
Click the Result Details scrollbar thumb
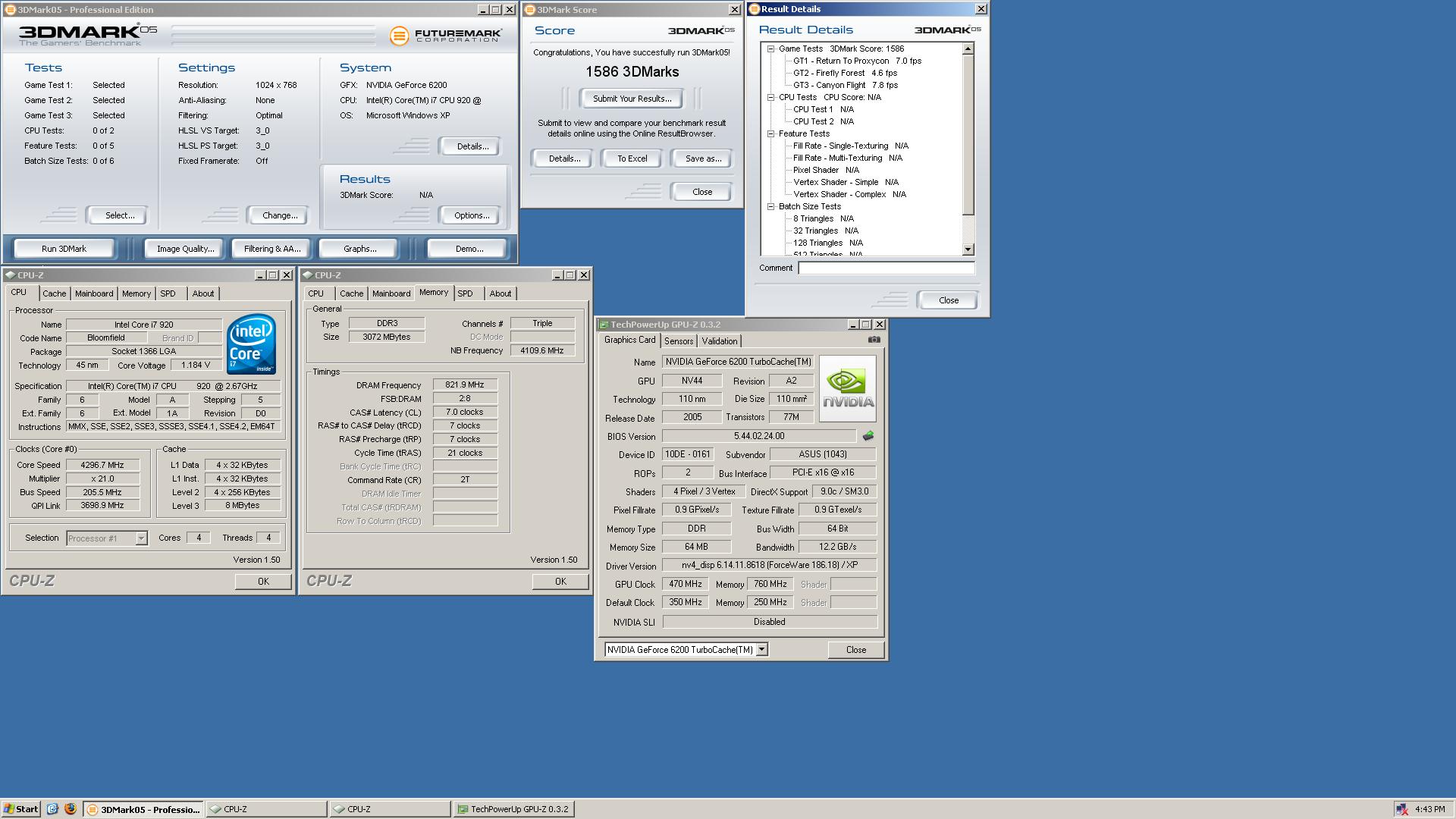click(x=968, y=134)
